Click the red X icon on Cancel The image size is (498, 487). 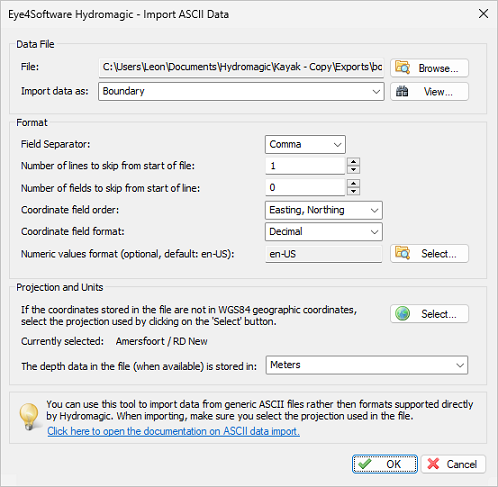[433, 464]
